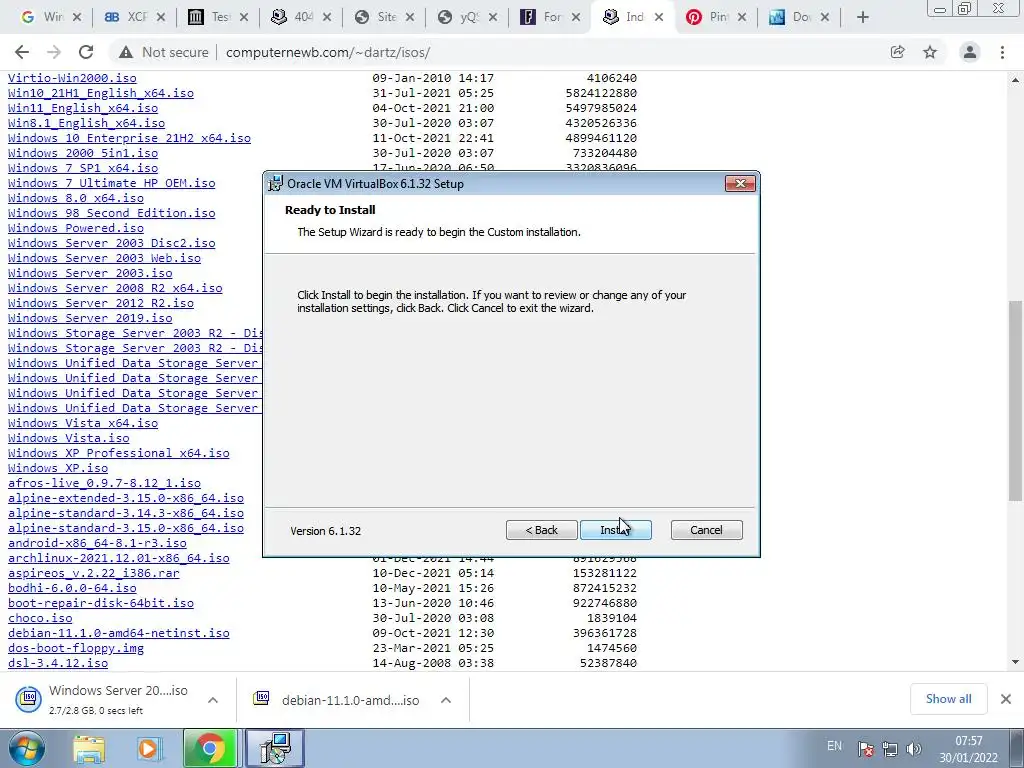1024x768 pixels.
Task: Close the Oracle VM VirtualBox Setup dialog
Action: (x=740, y=184)
